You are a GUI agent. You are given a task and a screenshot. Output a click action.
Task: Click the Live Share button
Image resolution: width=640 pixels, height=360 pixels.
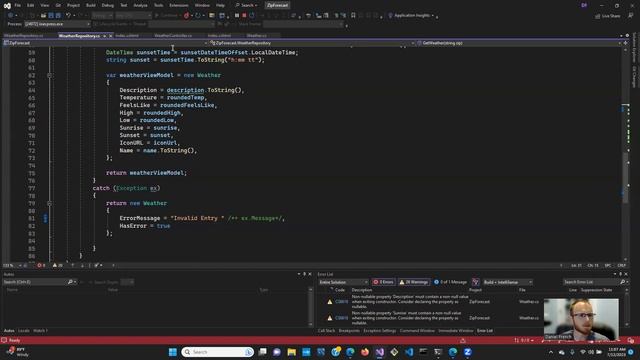click(608, 16)
